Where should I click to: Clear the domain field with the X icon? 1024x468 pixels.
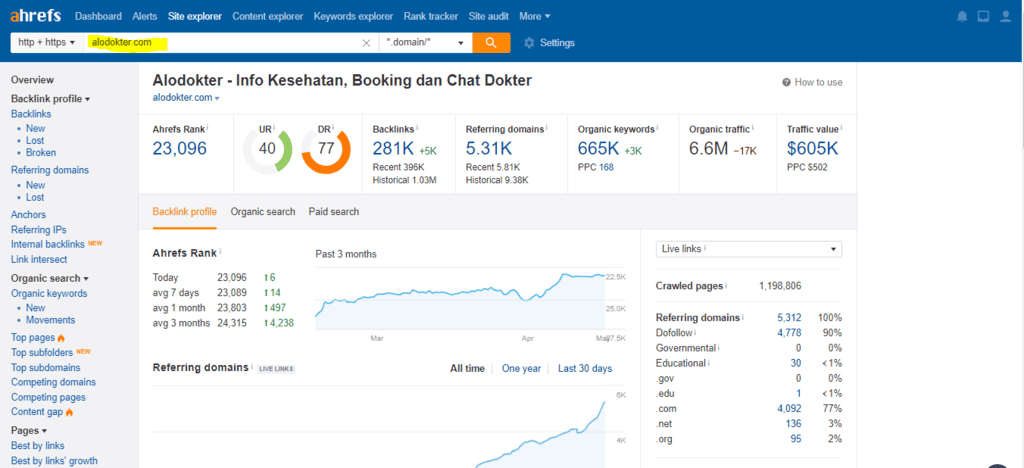366,43
